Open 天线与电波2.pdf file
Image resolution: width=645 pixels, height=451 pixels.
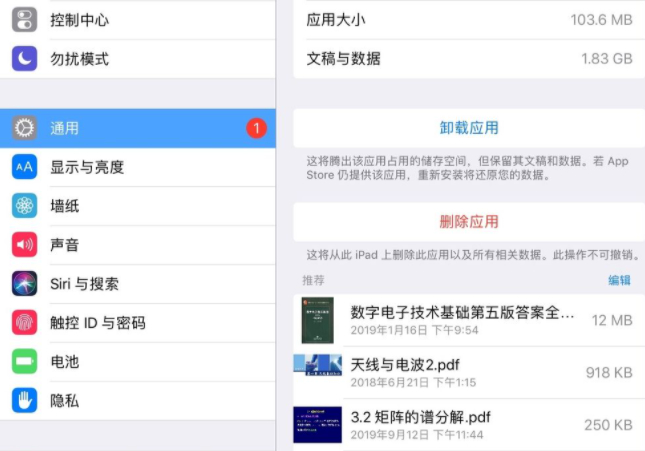(x=469, y=372)
